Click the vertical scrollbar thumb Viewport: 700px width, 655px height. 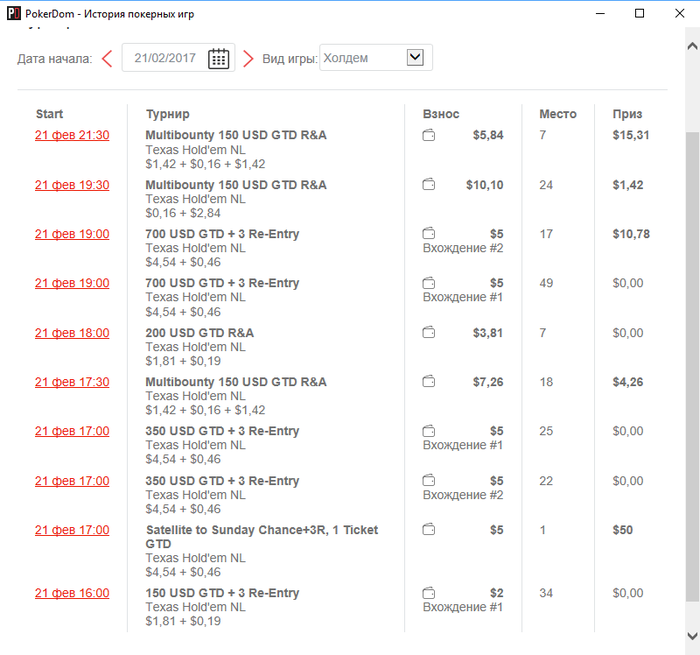coord(692,366)
